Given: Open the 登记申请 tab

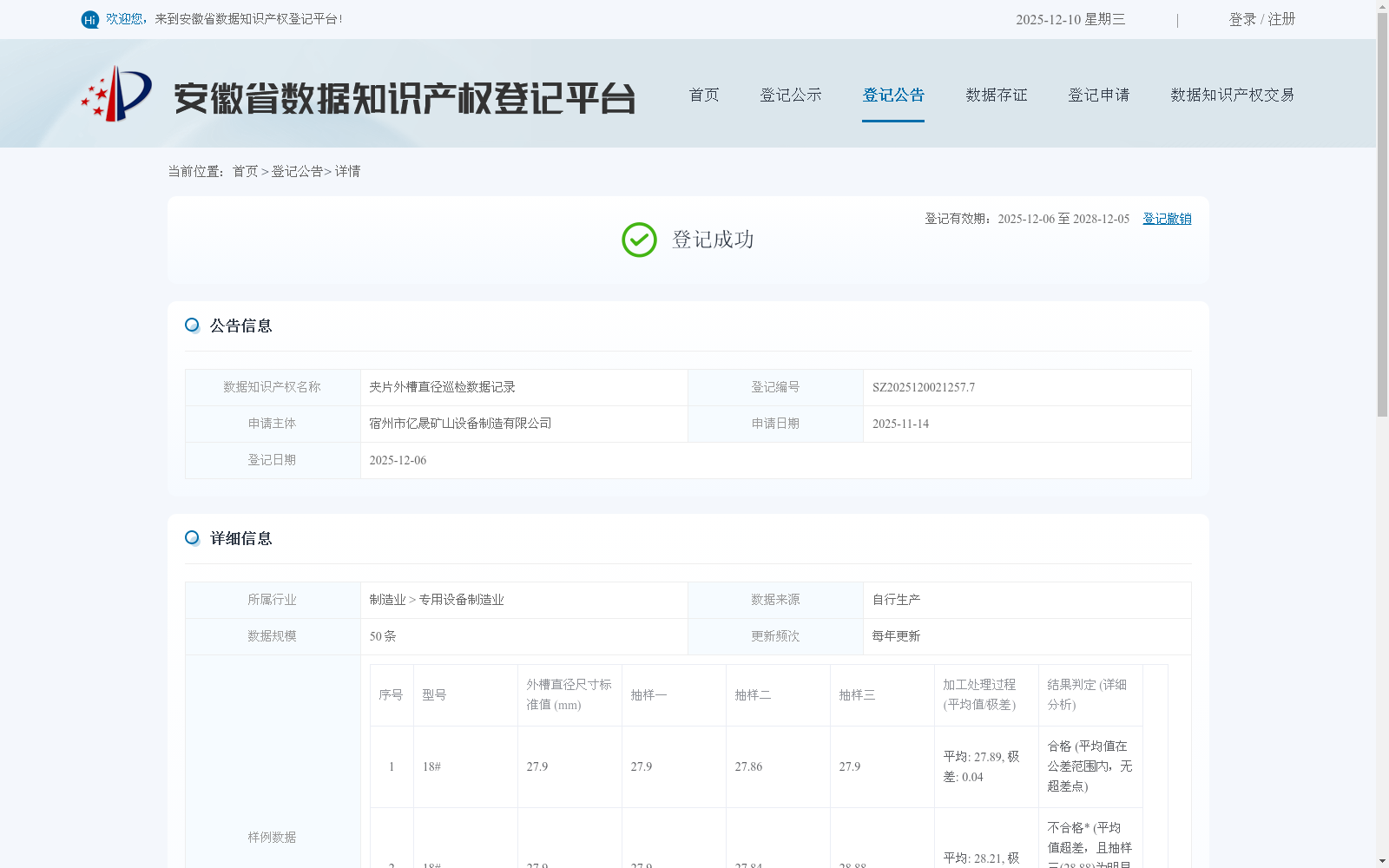Looking at the screenshot, I should pos(1099,95).
